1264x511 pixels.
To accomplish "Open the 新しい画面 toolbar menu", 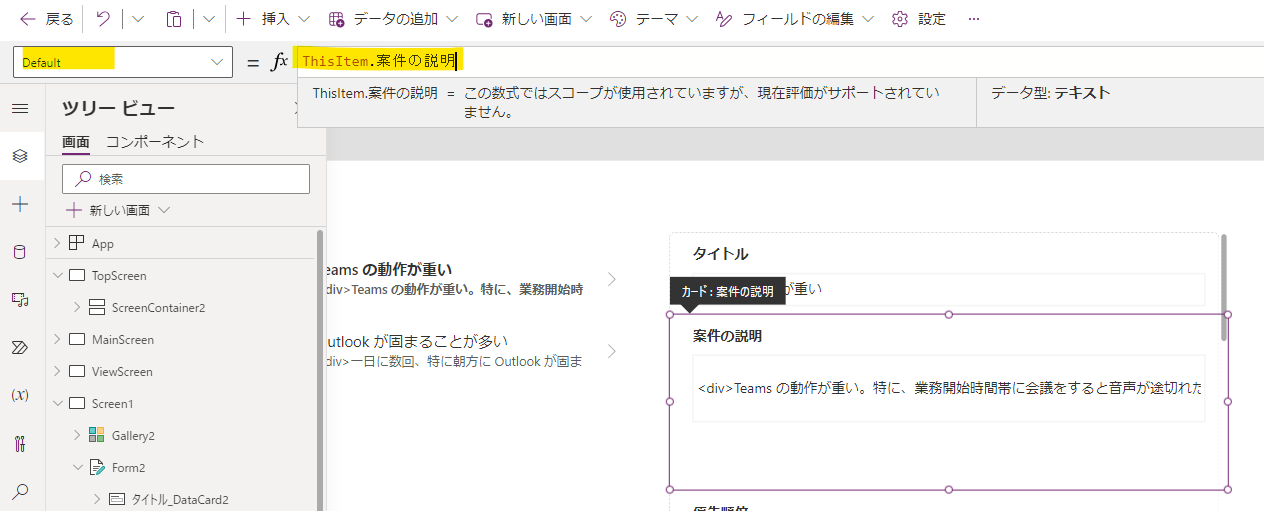I will [x=533, y=19].
